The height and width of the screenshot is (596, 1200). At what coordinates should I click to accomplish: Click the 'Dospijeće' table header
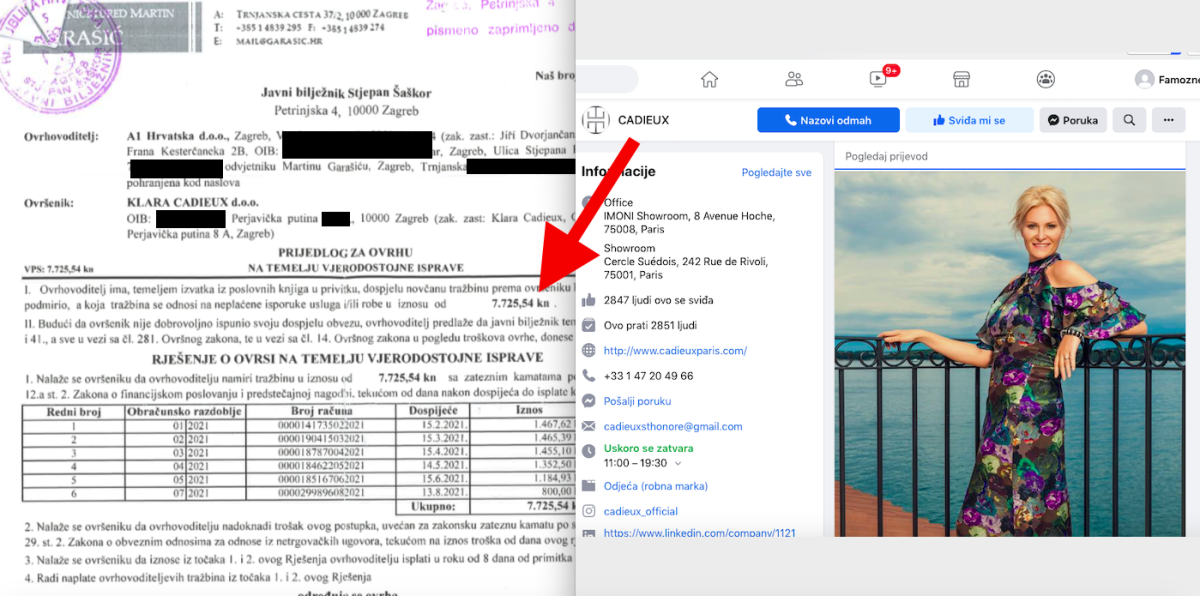pyautogui.click(x=432, y=410)
